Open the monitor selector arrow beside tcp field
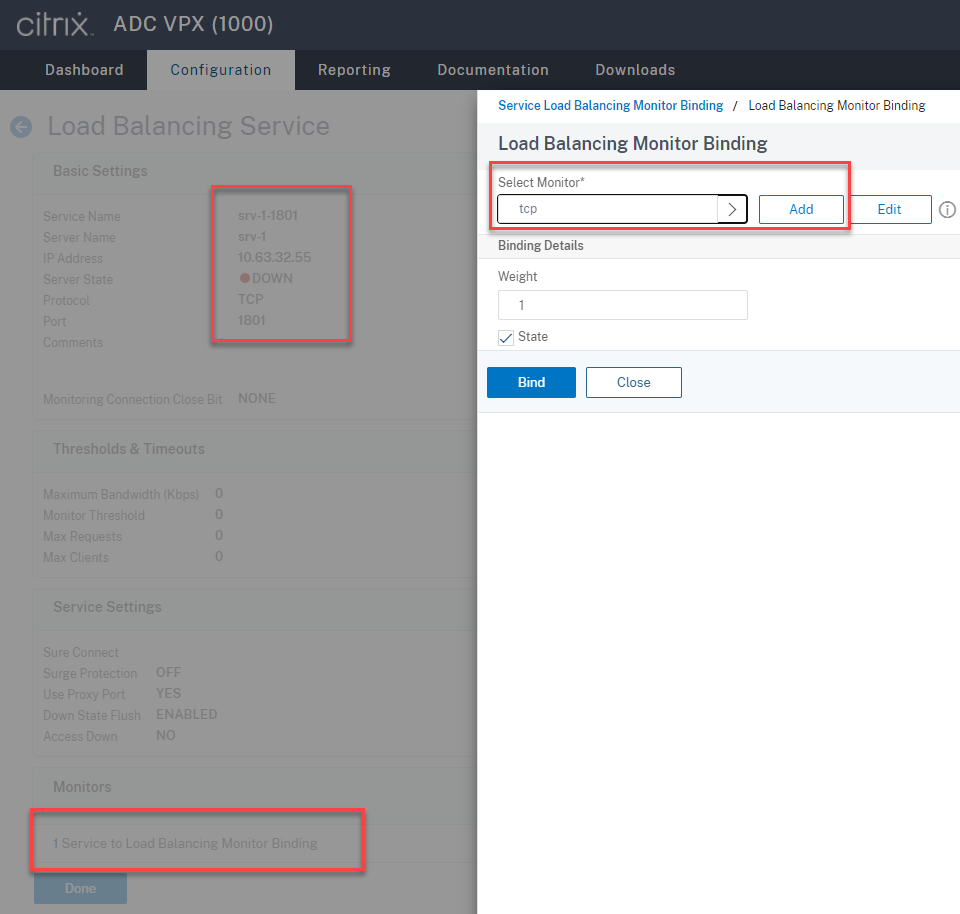This screenshot has width=960, height=914. coord(733,209)
